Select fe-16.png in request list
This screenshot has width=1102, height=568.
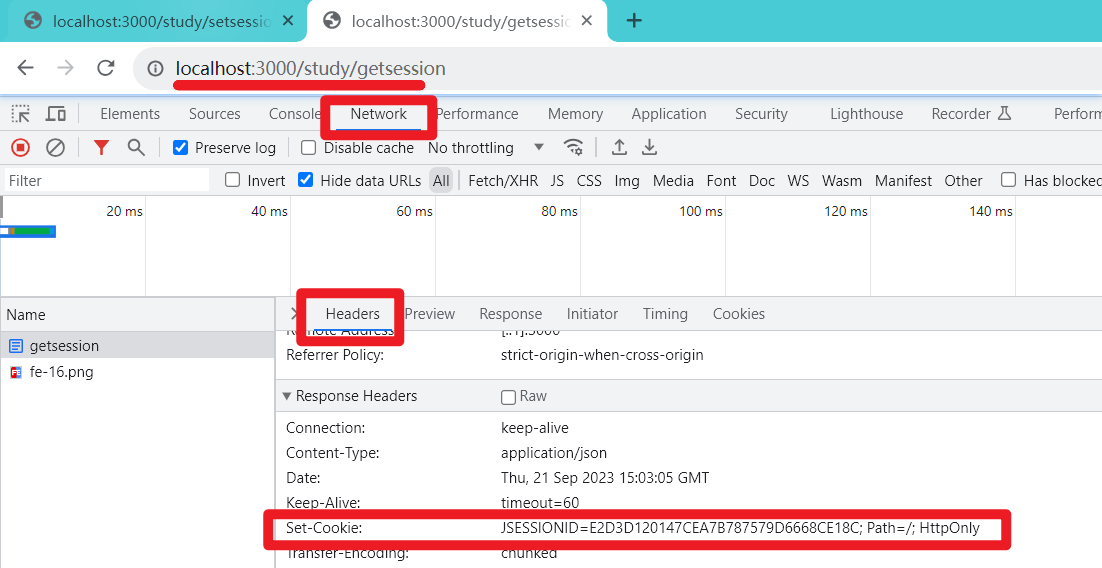[x=62, y=372]
